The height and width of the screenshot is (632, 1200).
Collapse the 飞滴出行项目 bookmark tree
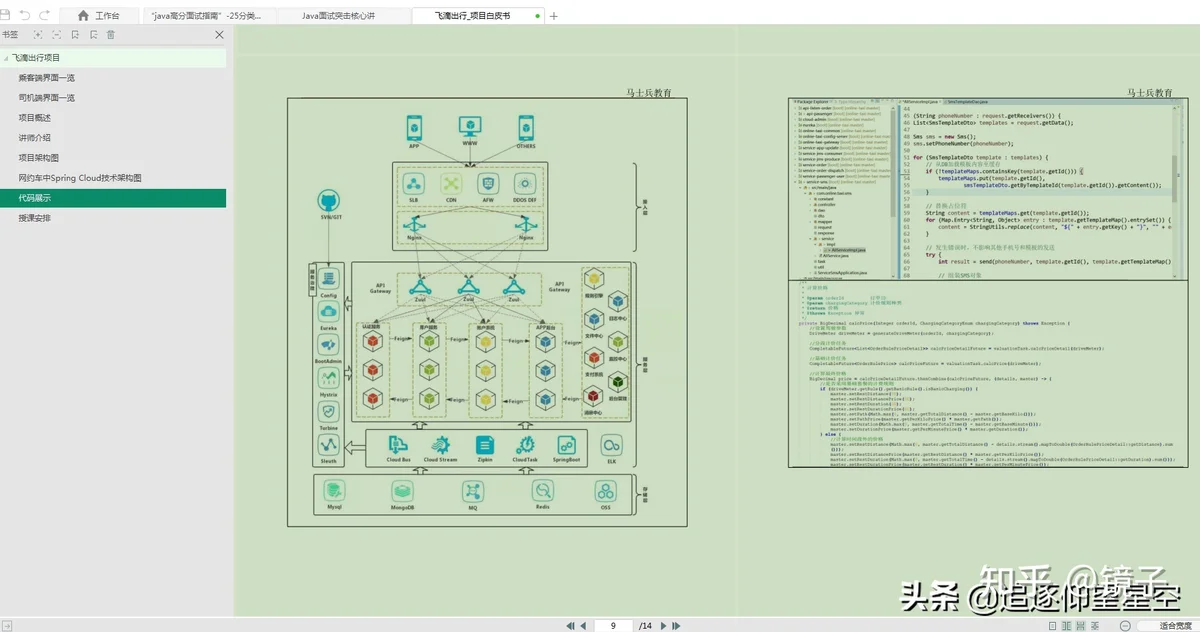(x=6, y=58)
